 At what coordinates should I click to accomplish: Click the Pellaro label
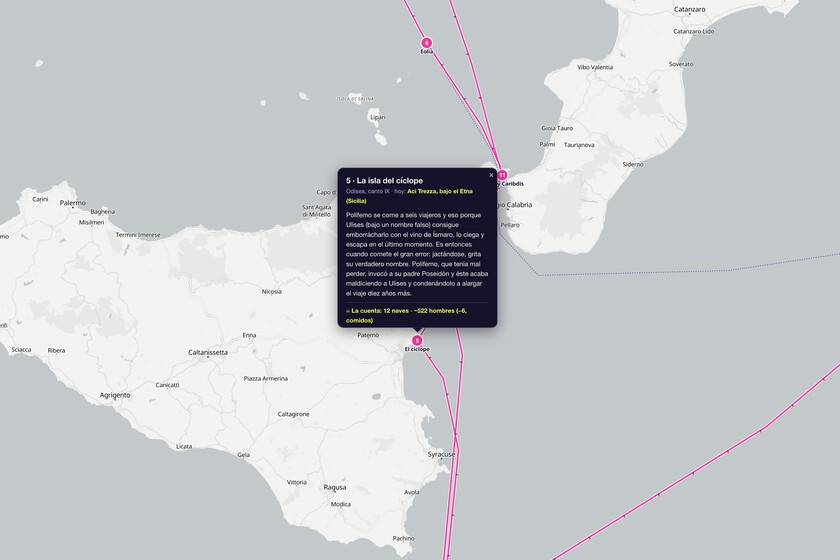510,225
